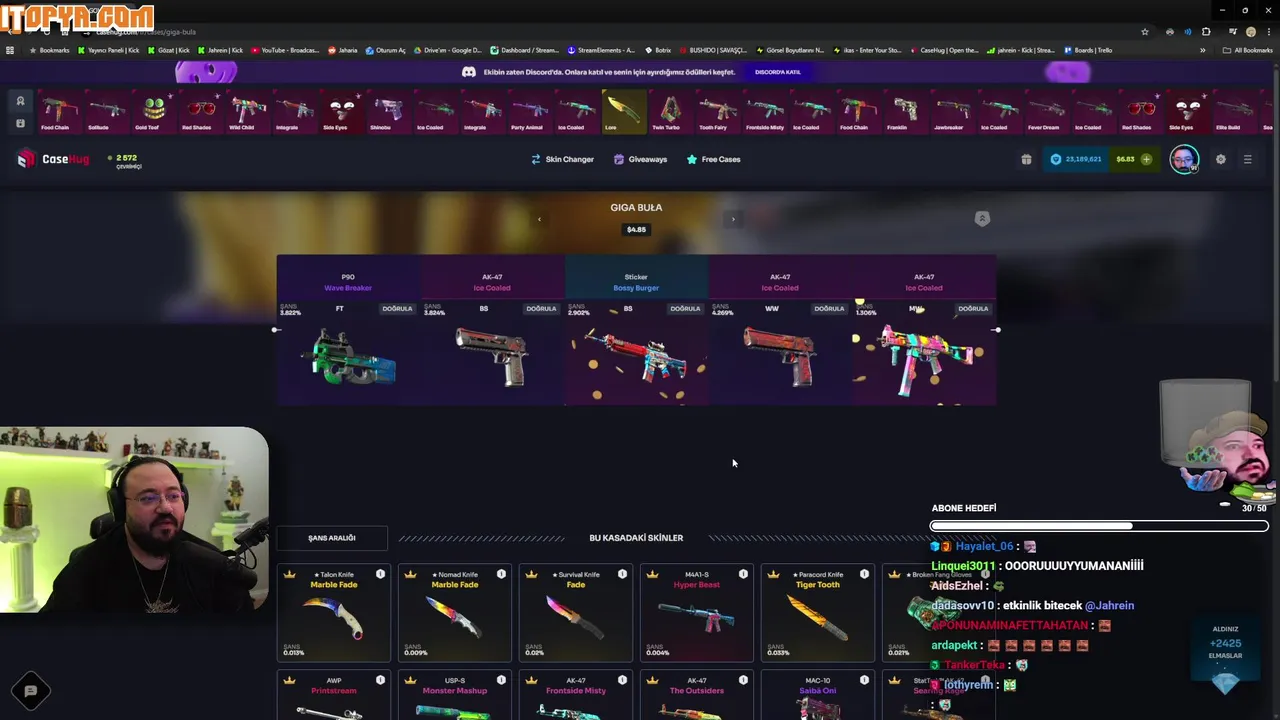
Task: Click the MAC-10 Saibā Oni title
Action: (817, 691)
